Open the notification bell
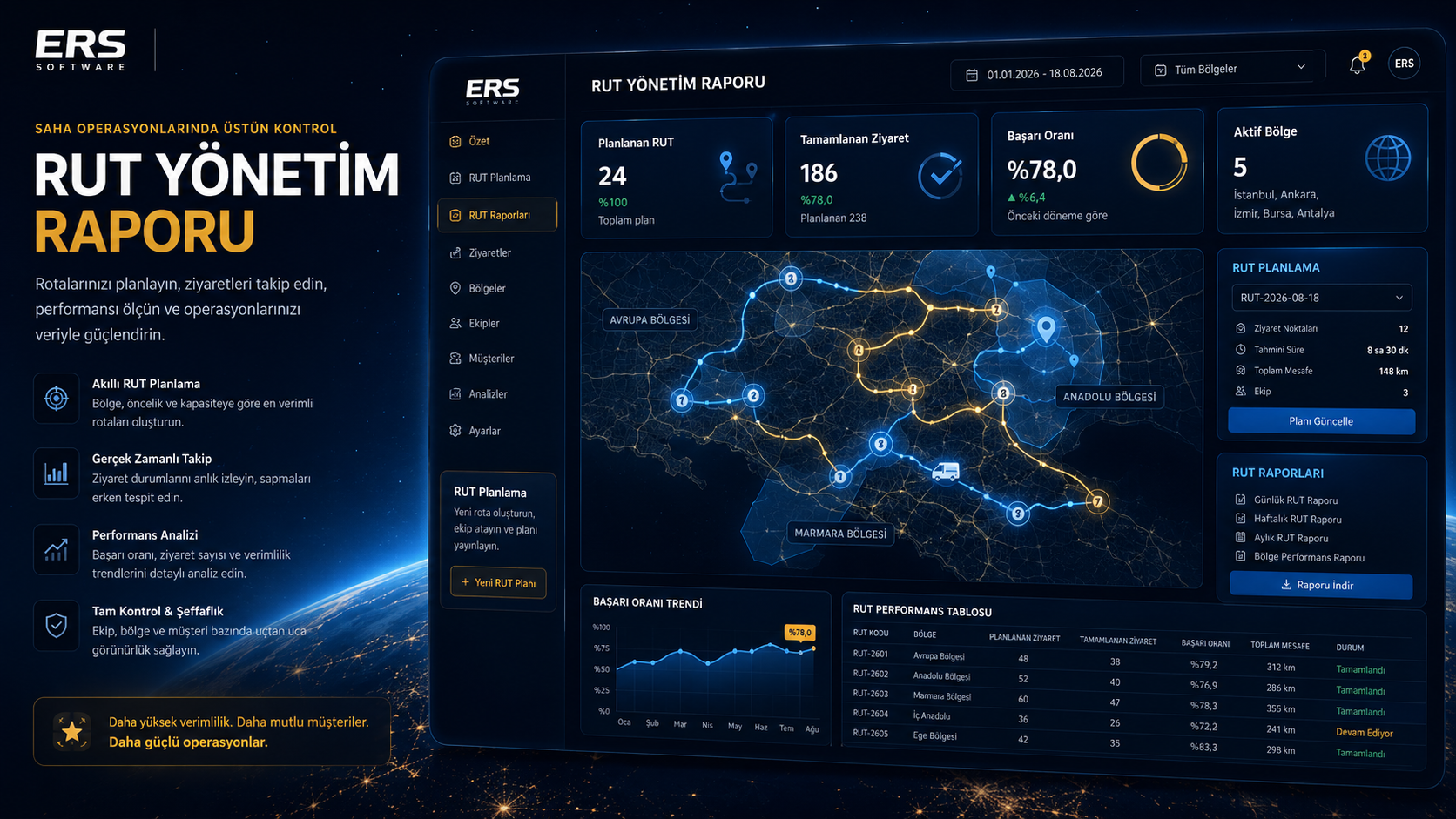The image size is (1456, 819). (x=1357, y=64)
